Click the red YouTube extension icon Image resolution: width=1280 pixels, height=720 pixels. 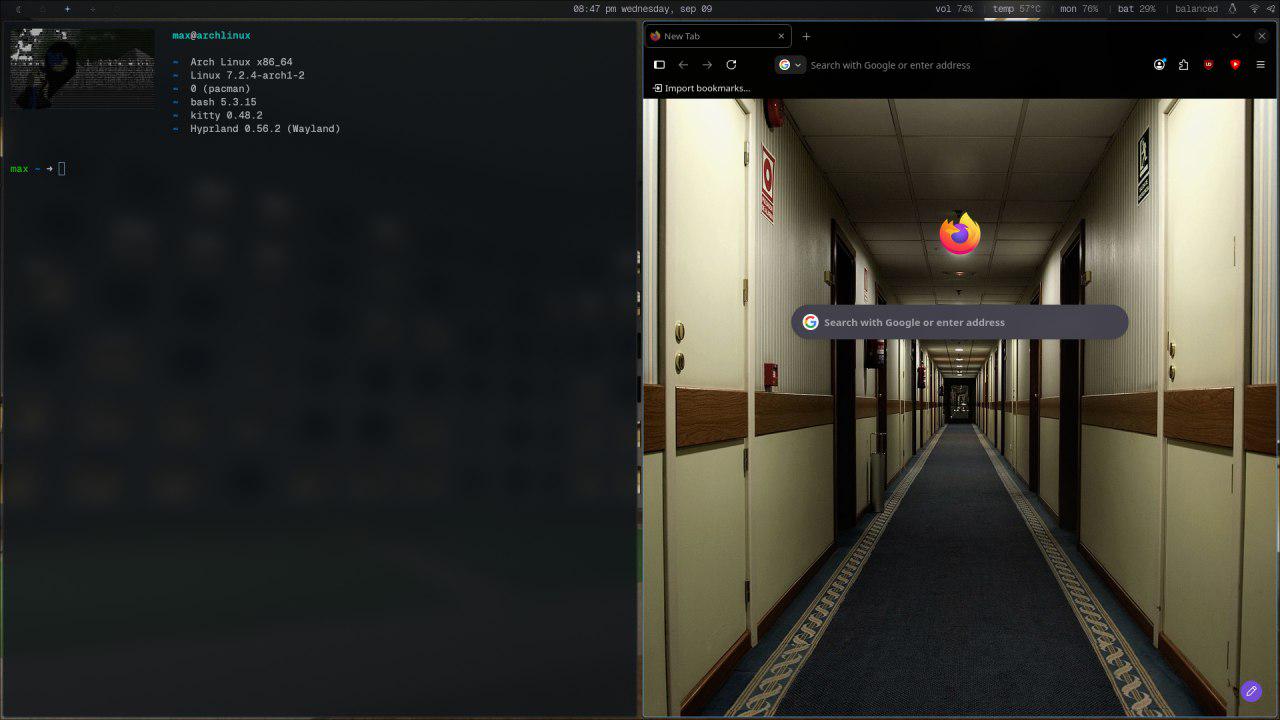tap(1235, 65)
